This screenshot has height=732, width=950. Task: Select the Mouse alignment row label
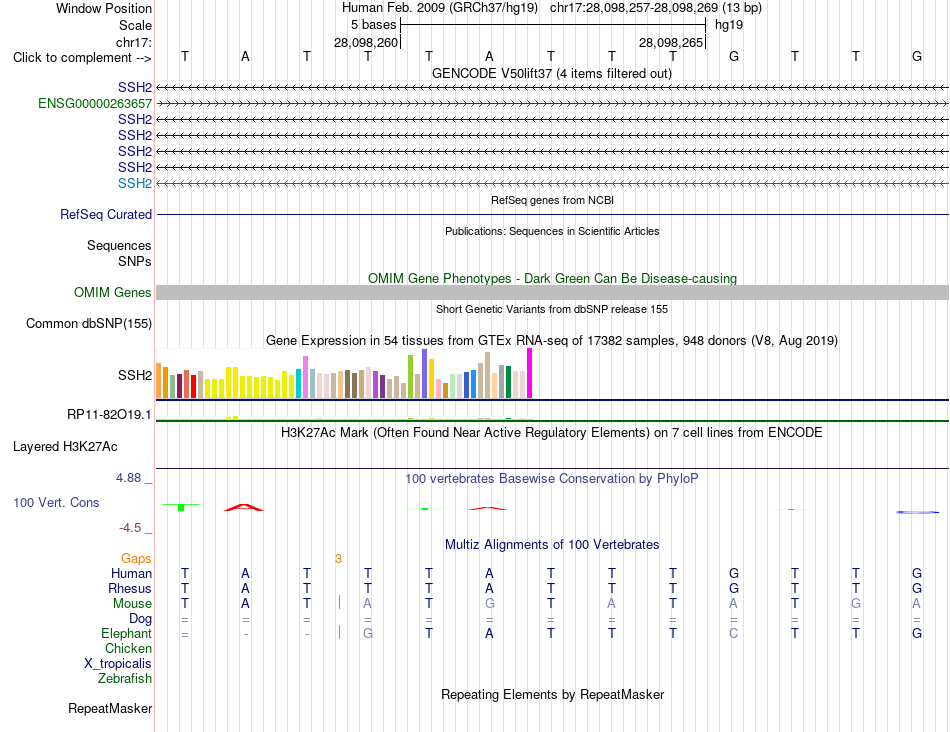(132, 604)
